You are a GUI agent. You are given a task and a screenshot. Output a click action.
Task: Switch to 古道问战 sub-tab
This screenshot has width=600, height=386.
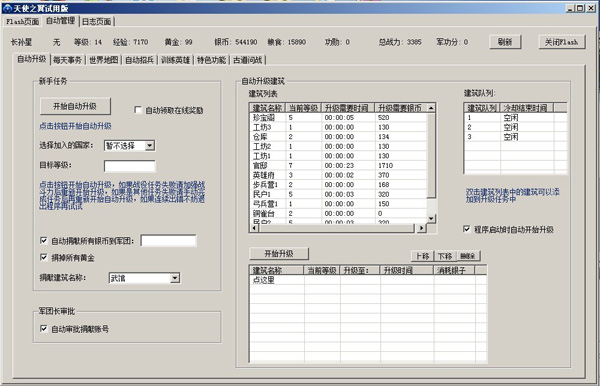[x=248, y=60]
